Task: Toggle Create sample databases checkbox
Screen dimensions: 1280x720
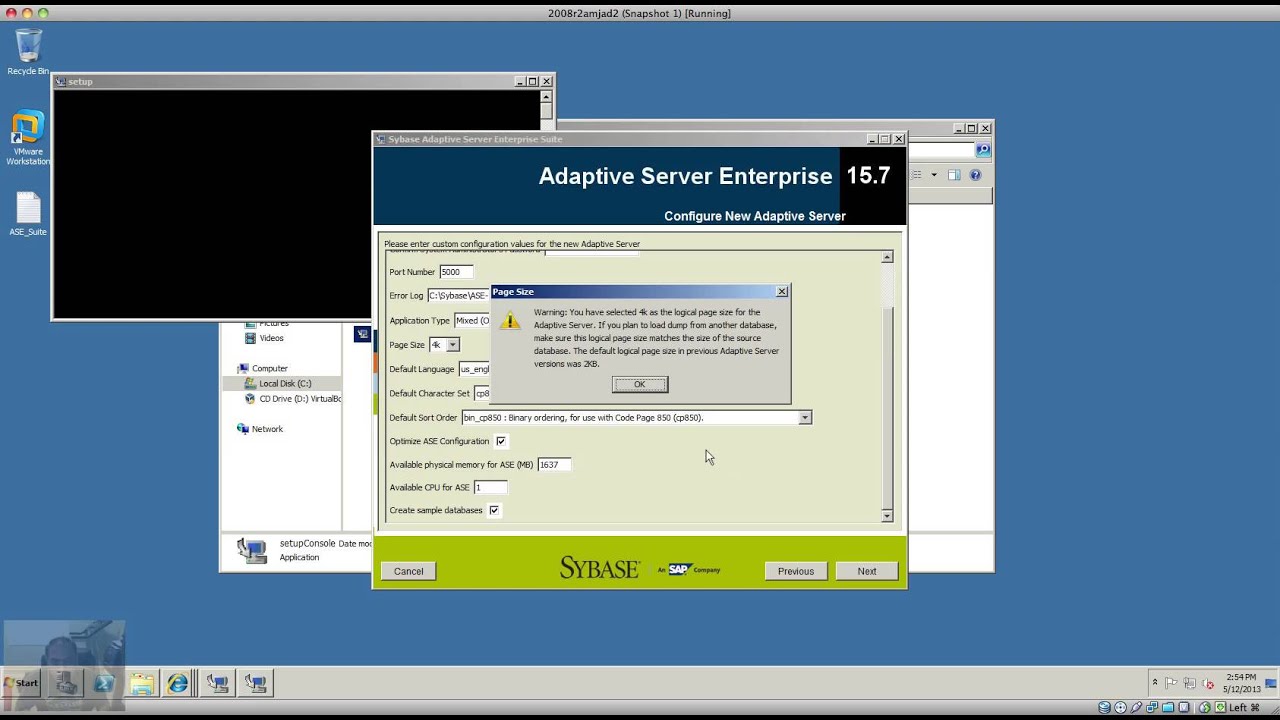Action: pos(494,510)
